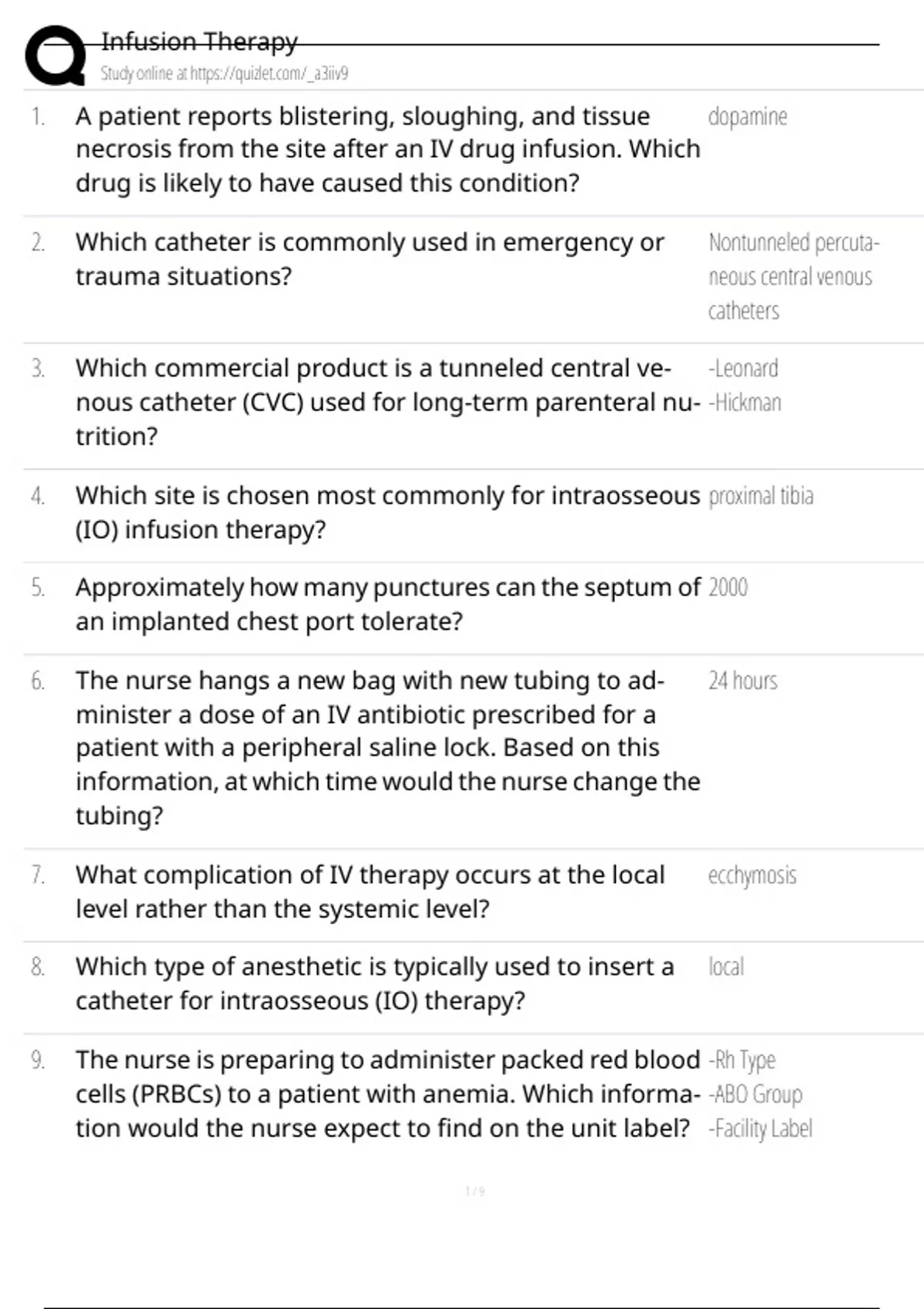
Task: Click the "-Facility Label" answer
Action: click(x=761, y=1129)
